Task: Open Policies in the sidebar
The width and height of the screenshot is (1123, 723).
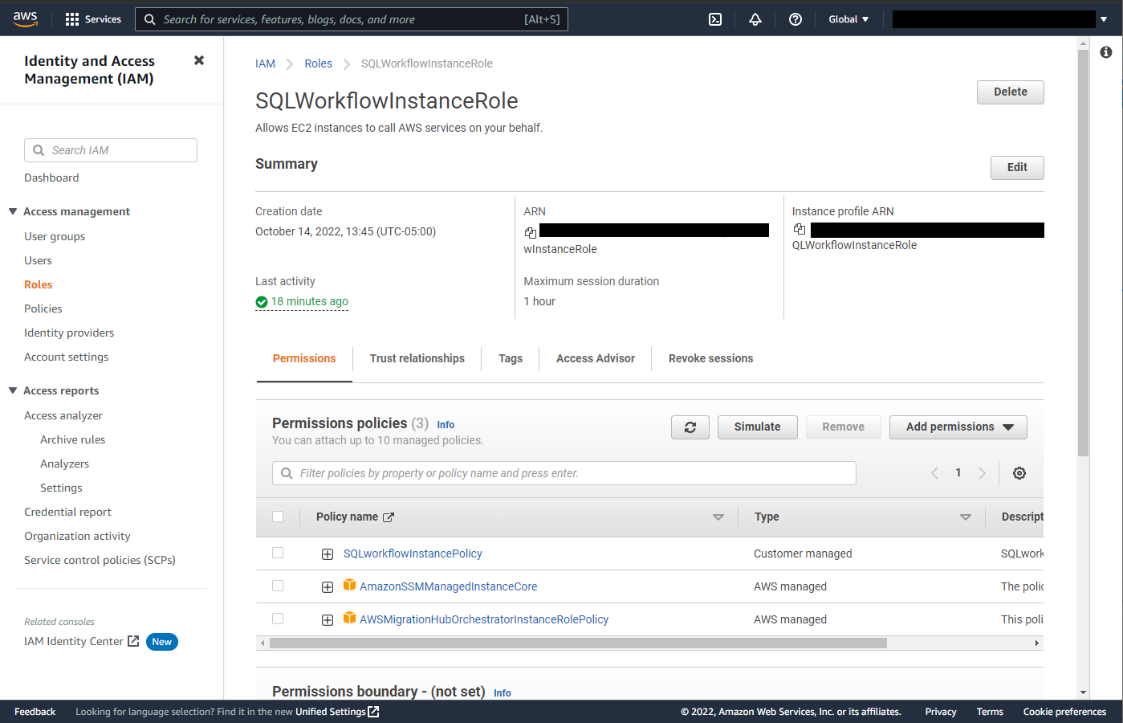Action: click(x=43, y=309)
